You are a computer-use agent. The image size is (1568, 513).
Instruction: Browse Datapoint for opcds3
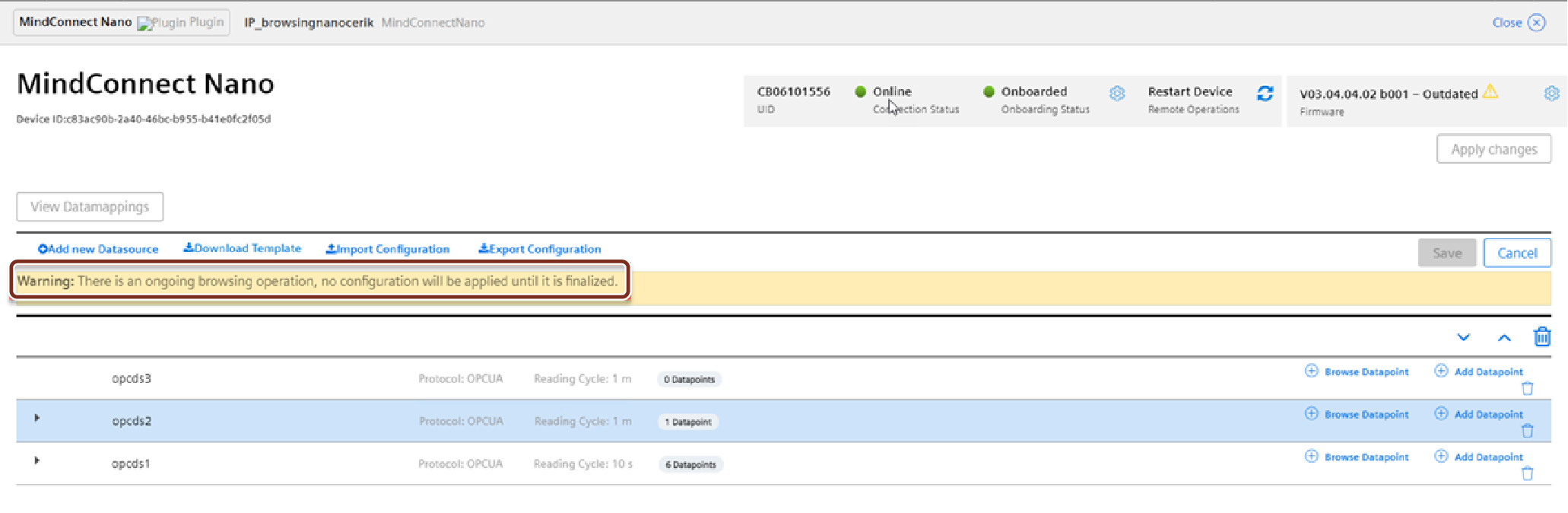[1357, 371]
